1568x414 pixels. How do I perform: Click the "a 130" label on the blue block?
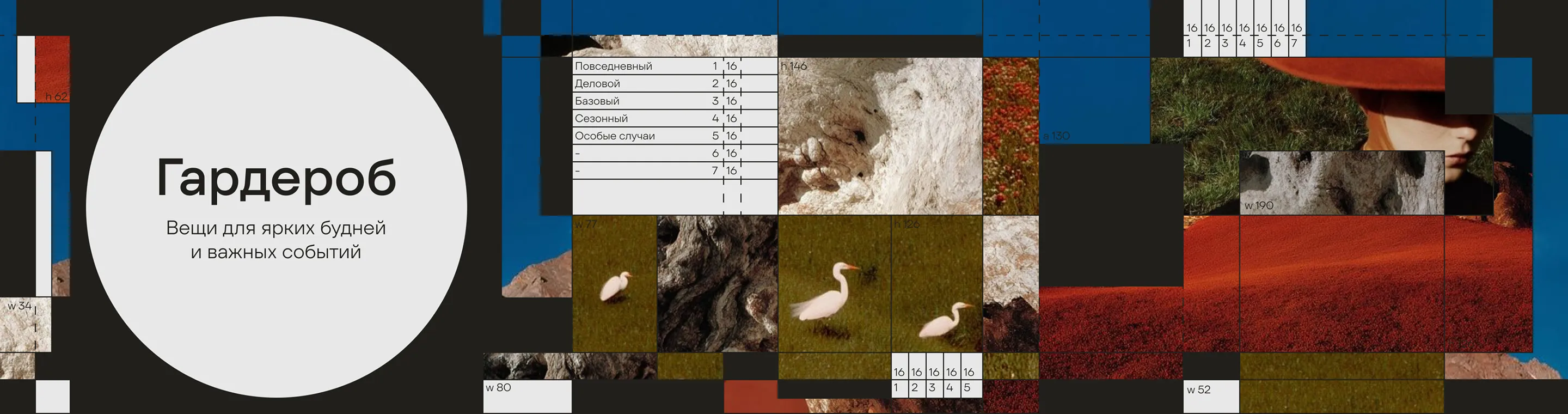click(1056, 136)
